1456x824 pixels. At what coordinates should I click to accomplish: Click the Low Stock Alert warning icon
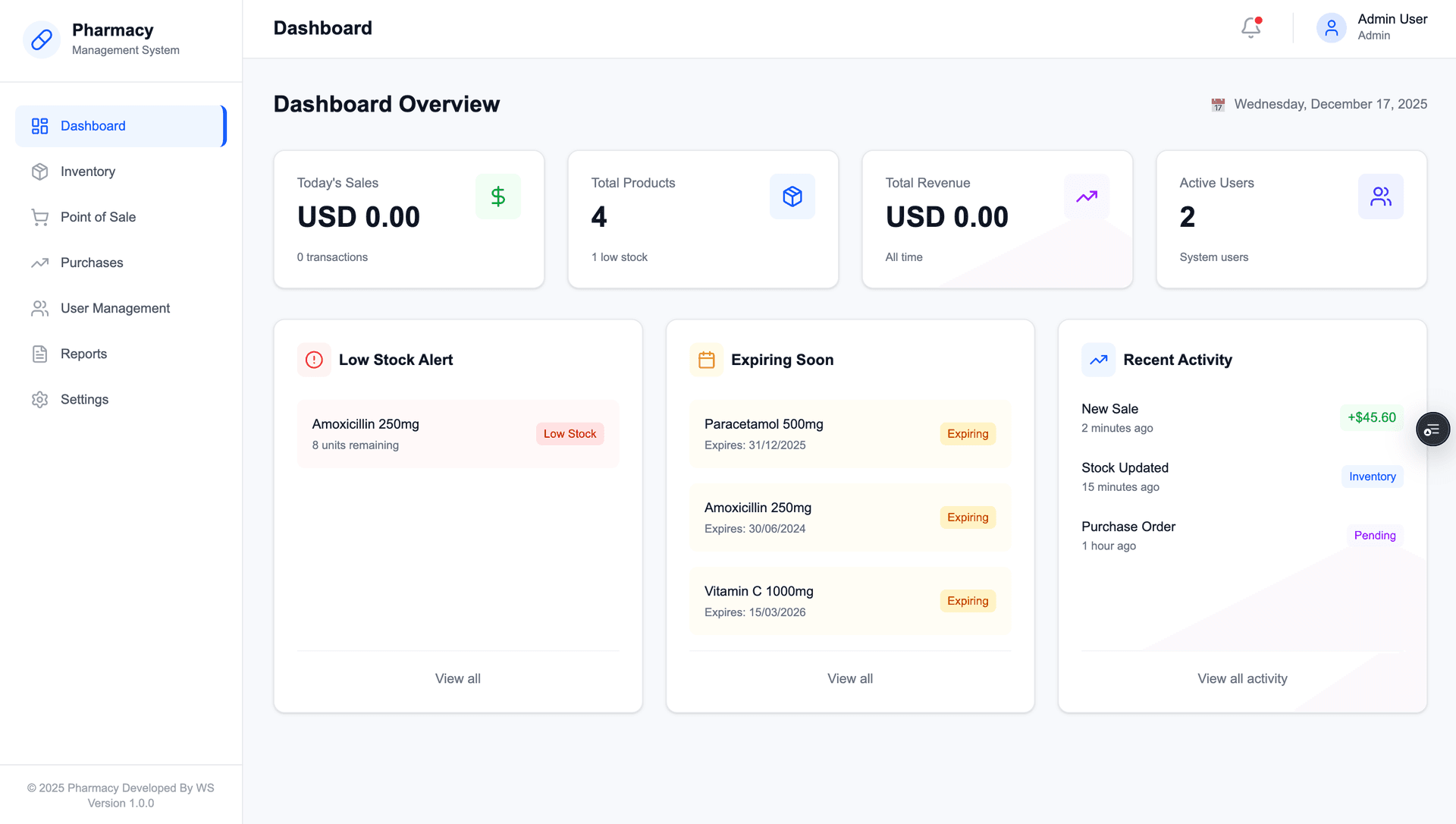(x=314, y=360)
